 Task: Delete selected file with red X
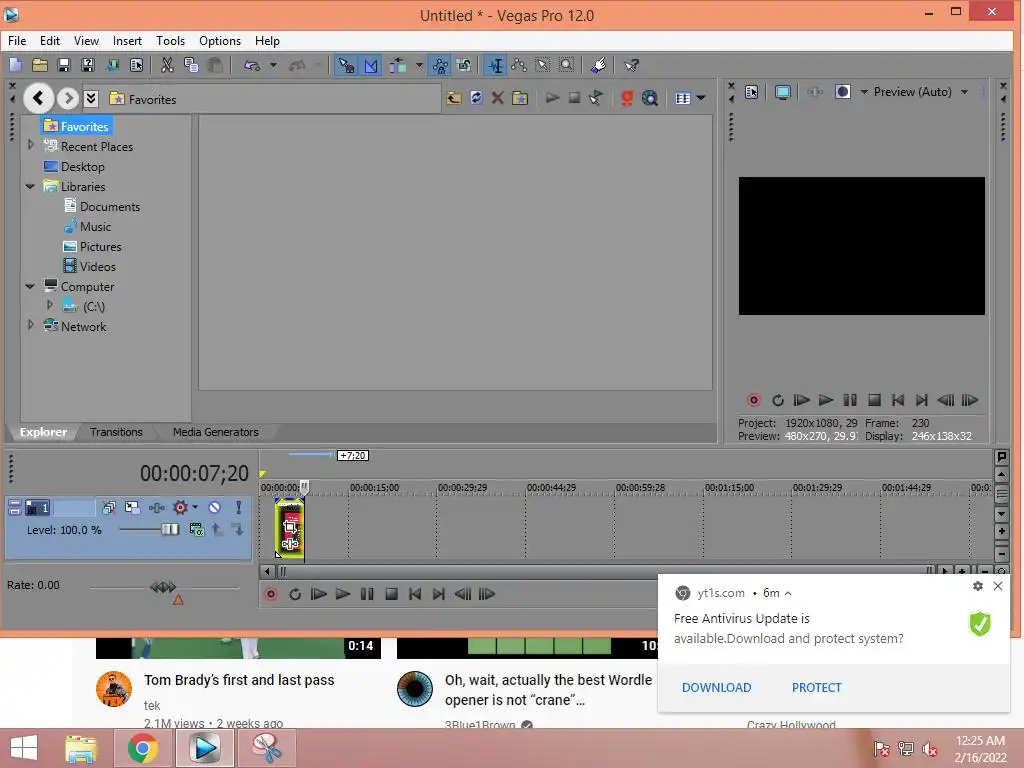point(498,99)
